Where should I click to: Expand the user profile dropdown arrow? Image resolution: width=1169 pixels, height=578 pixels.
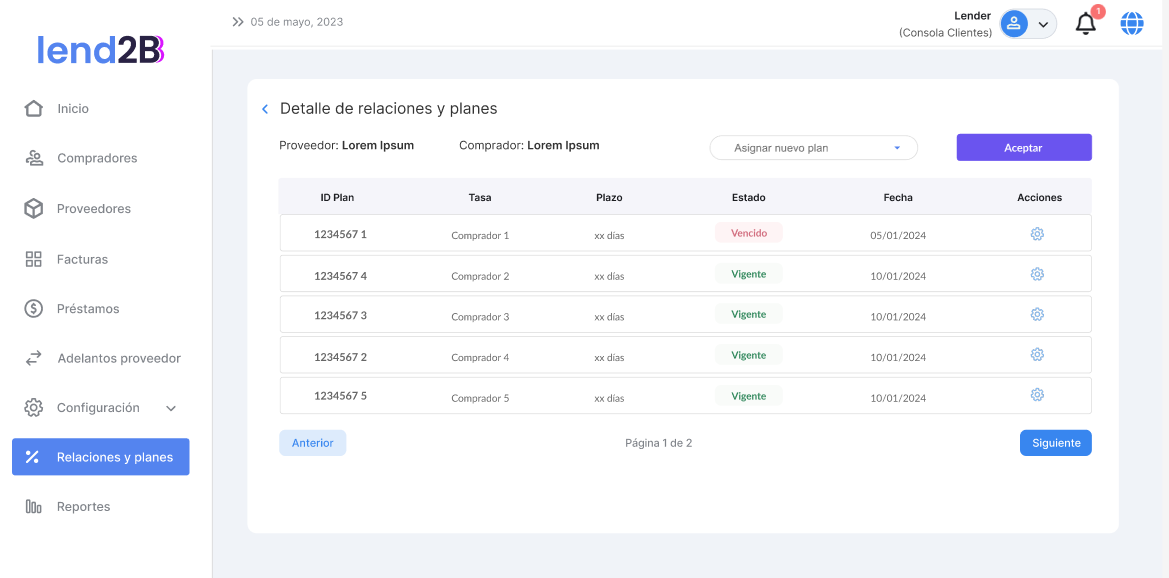click(x=1043, y=24)
